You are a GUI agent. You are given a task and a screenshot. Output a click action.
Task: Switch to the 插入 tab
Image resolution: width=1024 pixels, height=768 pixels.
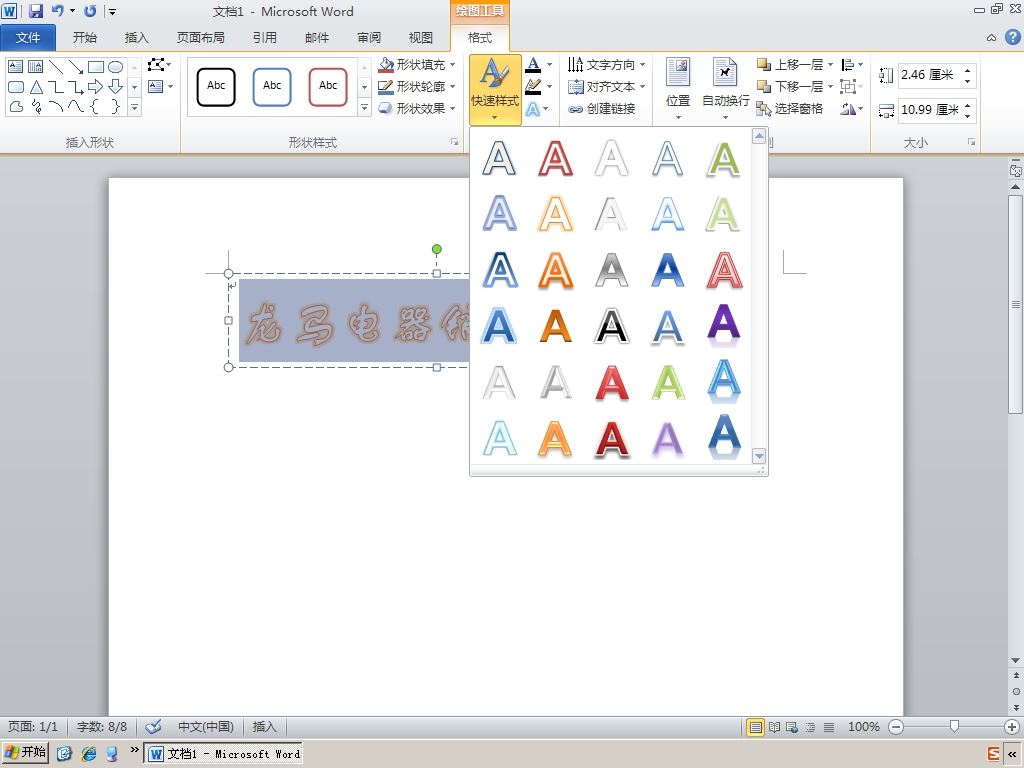136,38
